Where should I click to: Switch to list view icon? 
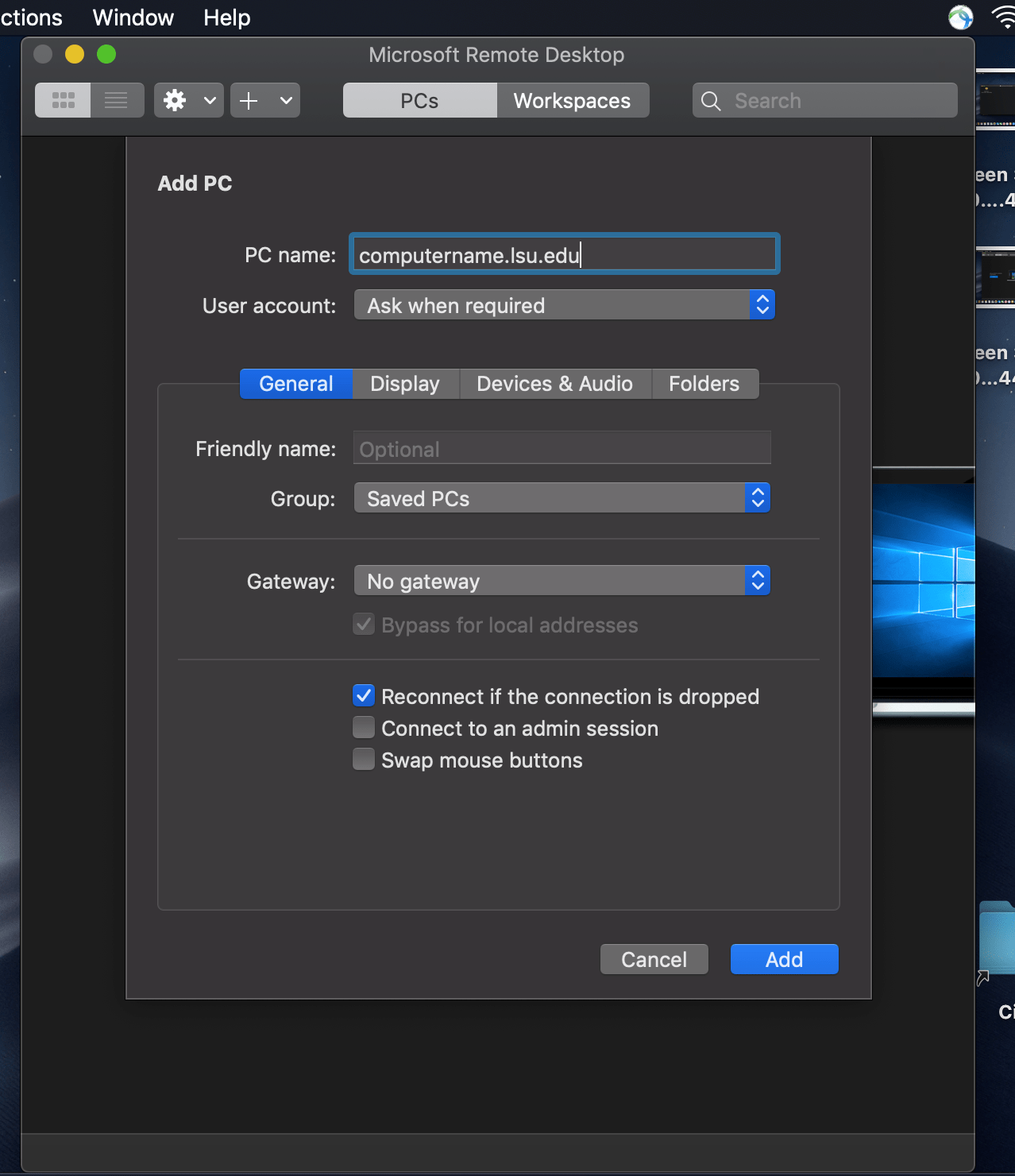[x=117, y=100]
